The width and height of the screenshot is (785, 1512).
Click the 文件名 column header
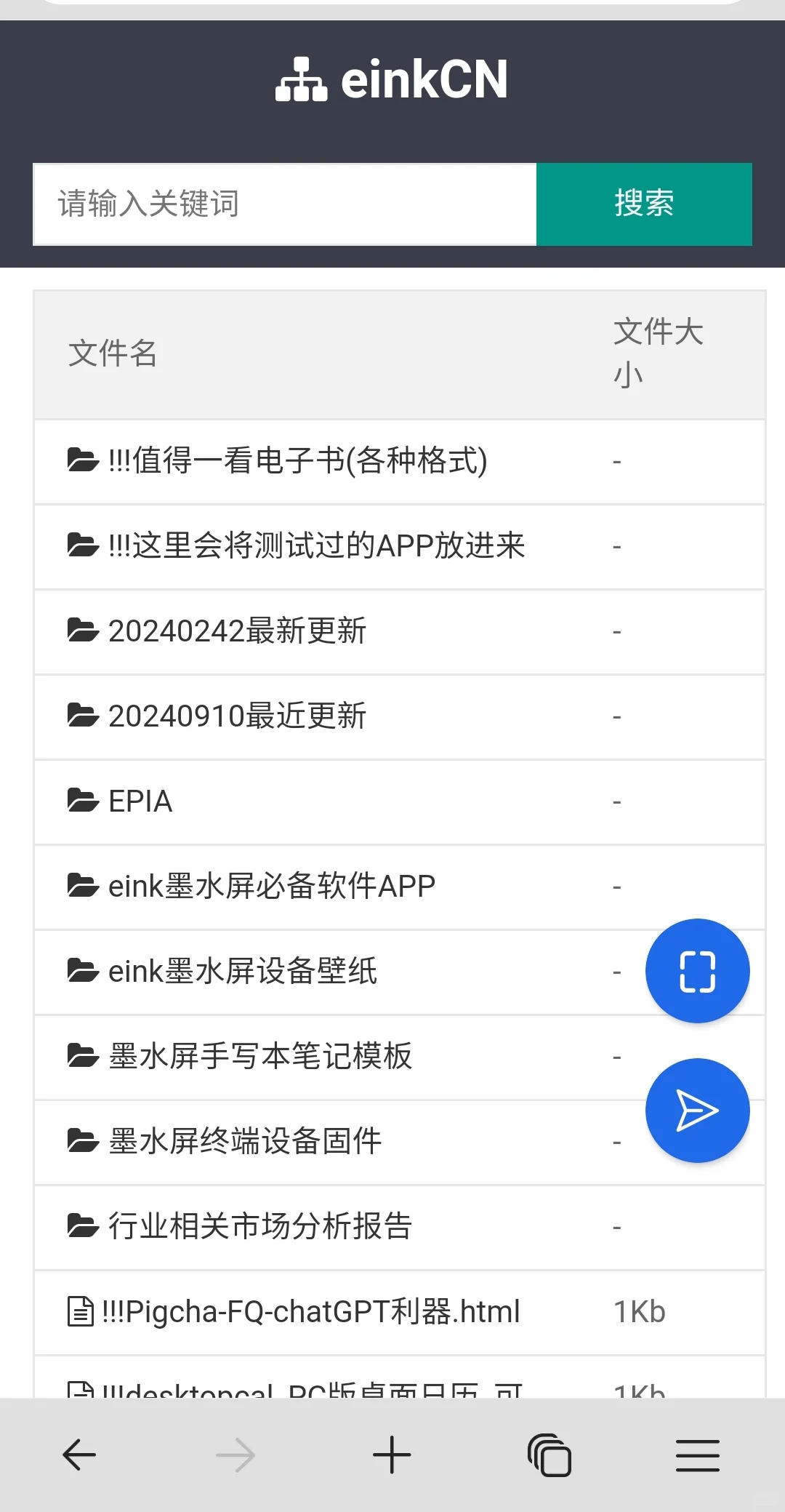click(113, 353)
